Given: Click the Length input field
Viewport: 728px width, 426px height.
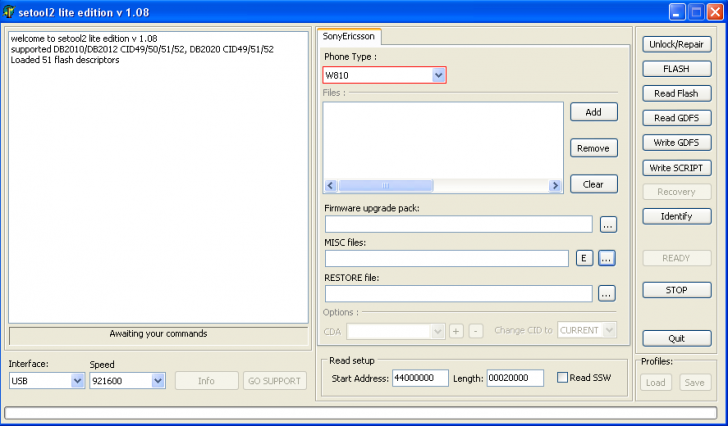Looking at the screenshot, I should (x=514, y=378).
